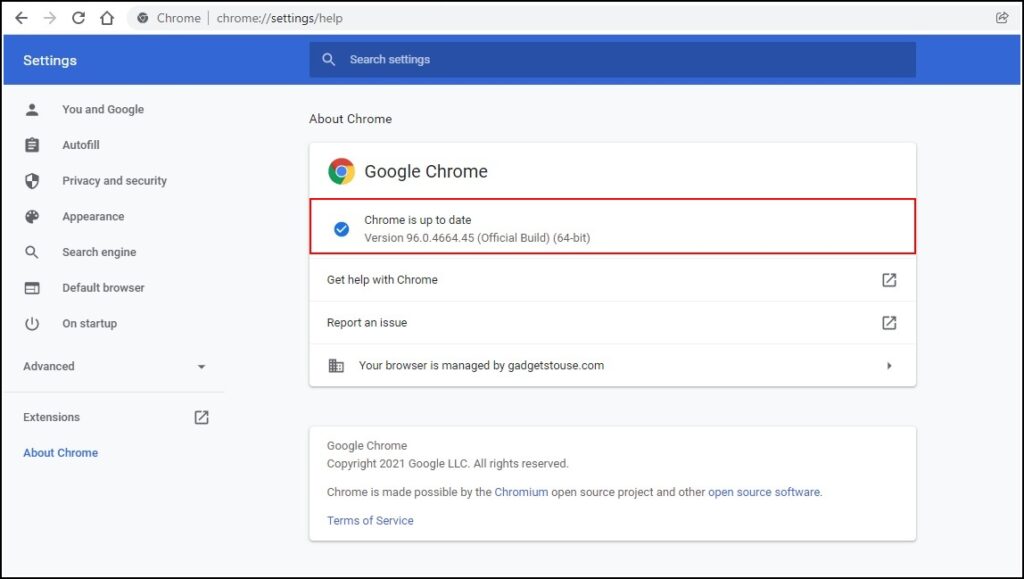Click external link icon for Get help with Chrome

tap(889, 280)
